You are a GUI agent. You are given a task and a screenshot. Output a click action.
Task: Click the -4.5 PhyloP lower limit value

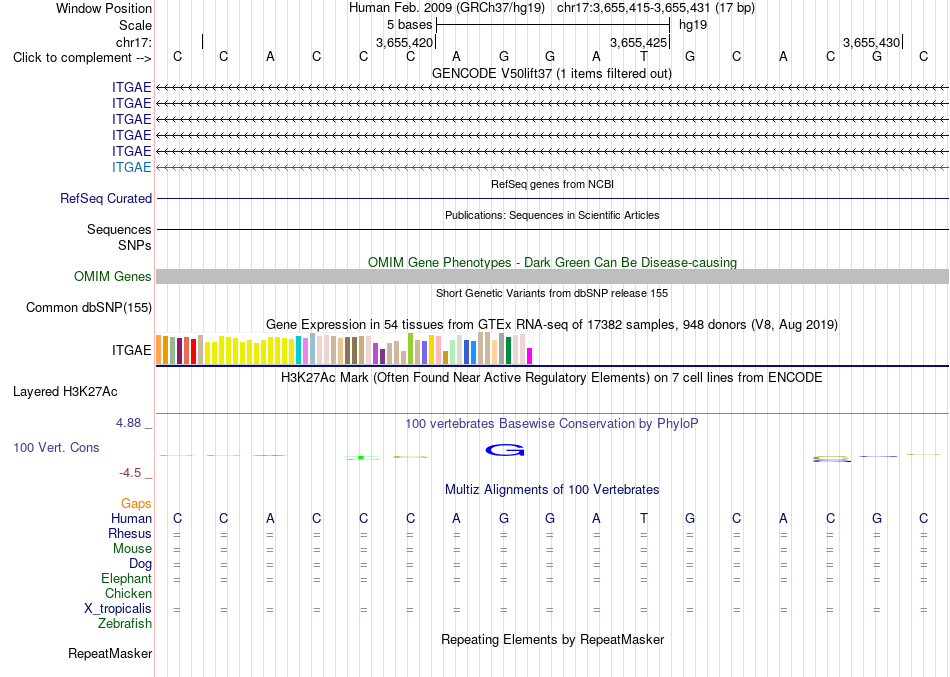click(130, 473)
